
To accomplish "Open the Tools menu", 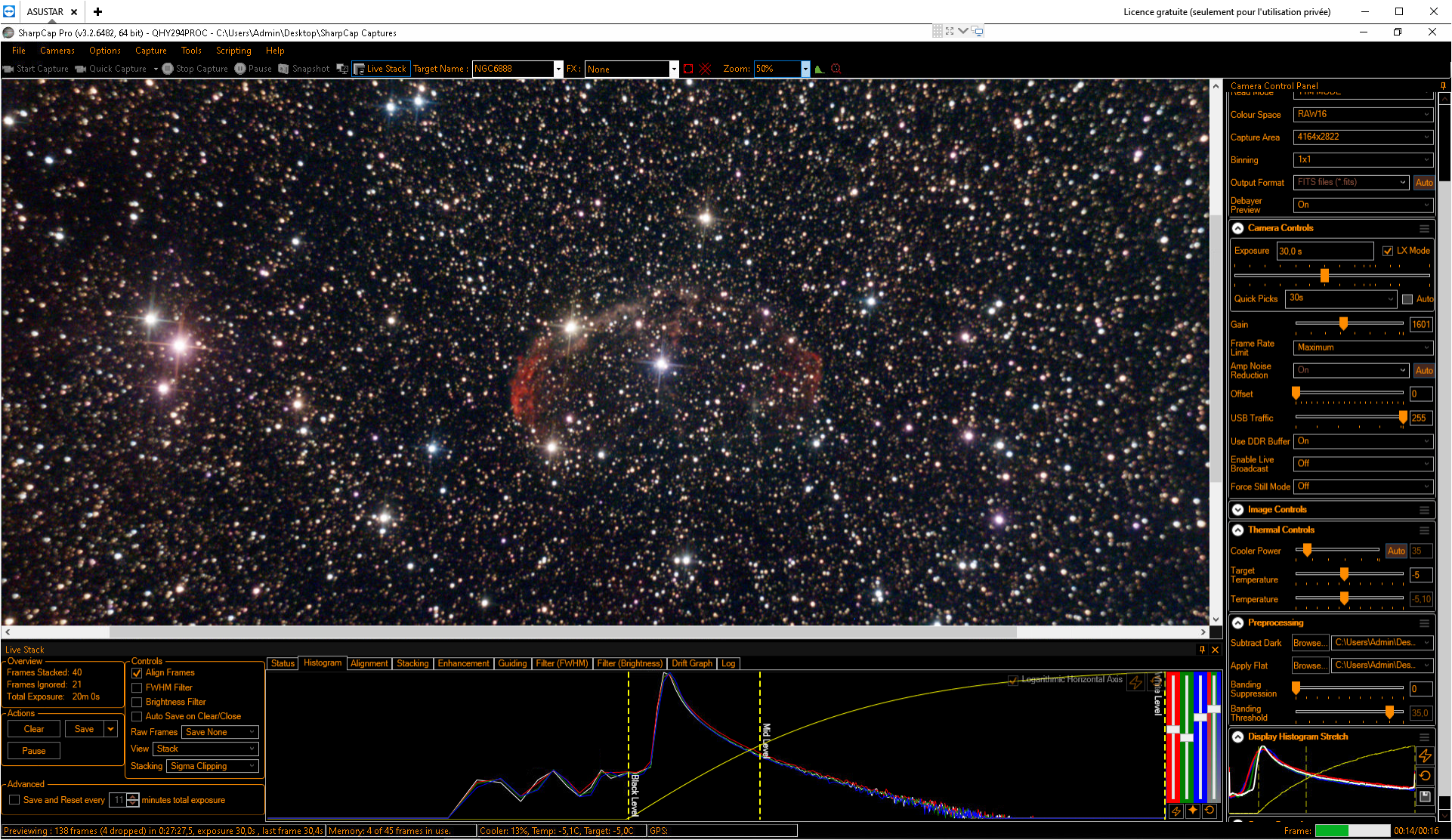I will point(191,51).
